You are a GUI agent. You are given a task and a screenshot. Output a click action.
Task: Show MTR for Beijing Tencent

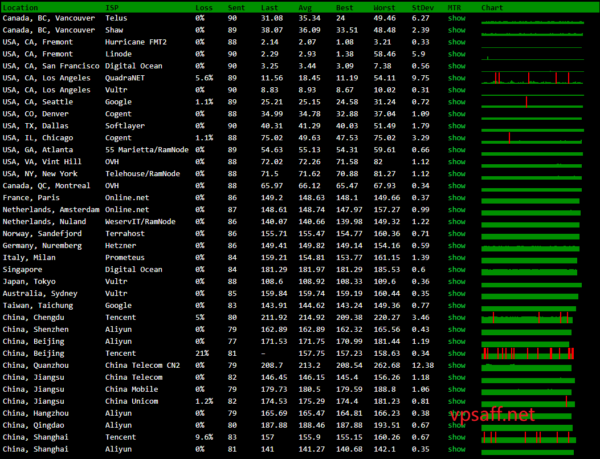click(457, 353)
